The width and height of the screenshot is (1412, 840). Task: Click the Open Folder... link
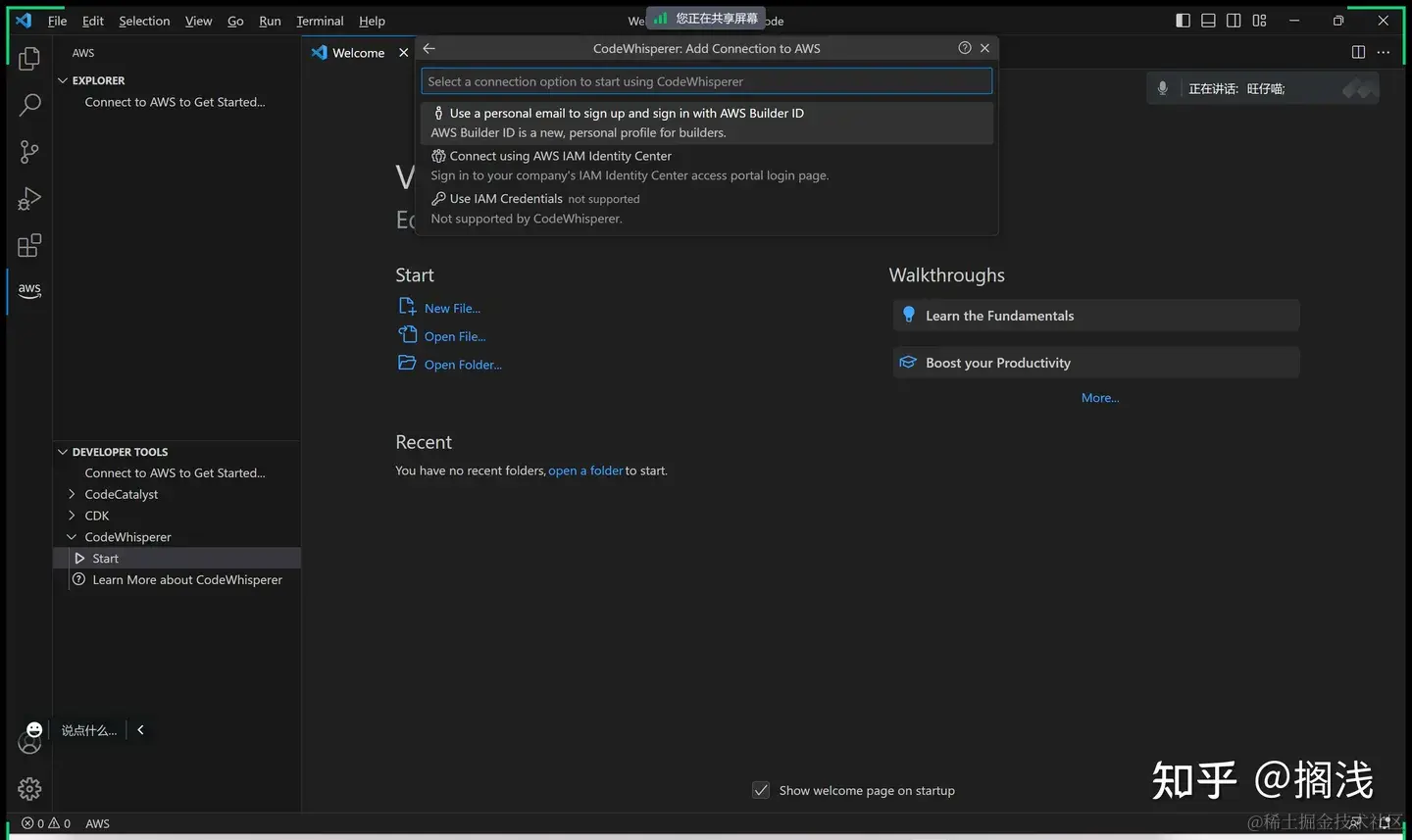(x=463, y=365)
